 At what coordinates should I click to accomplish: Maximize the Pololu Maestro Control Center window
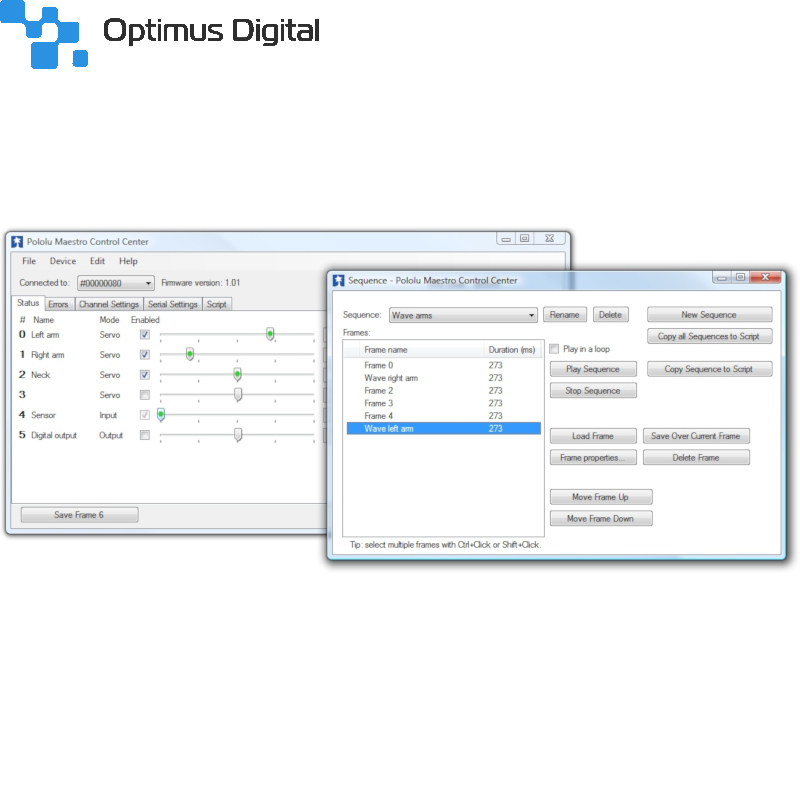pos(524,238)
